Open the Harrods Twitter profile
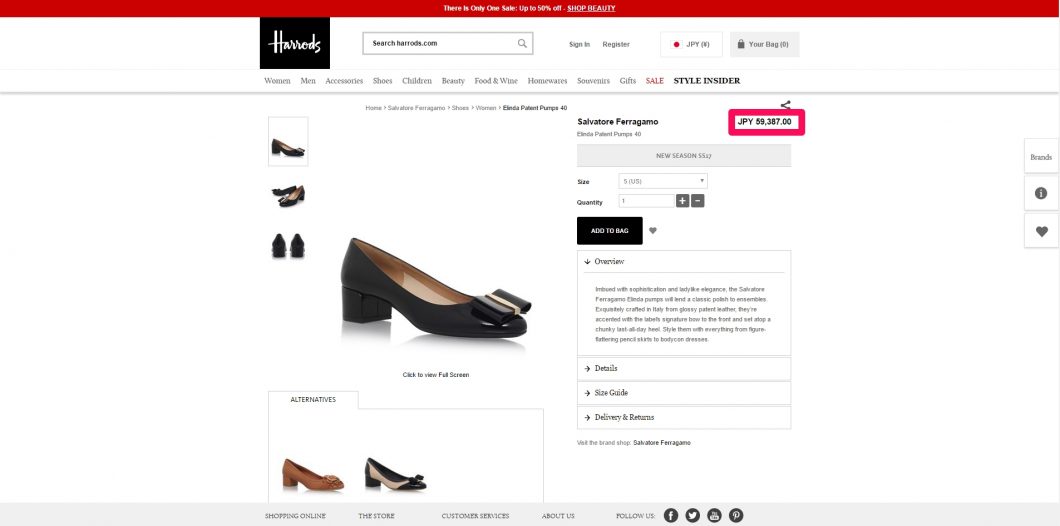Screen dimensions: 1060x526 692,515
